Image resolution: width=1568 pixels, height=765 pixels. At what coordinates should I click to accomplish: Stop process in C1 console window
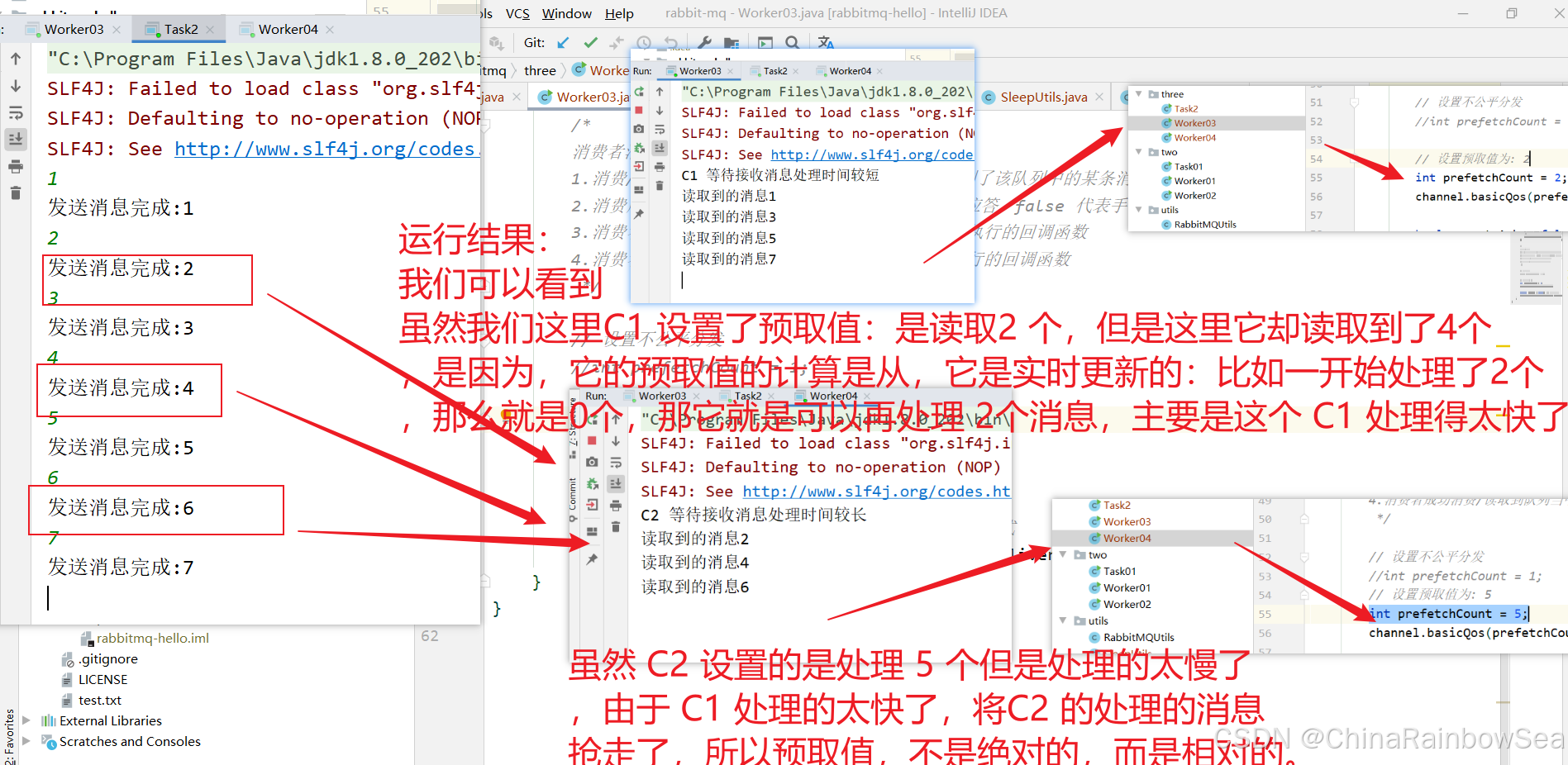pyautogui.click(x=639, y=110)
